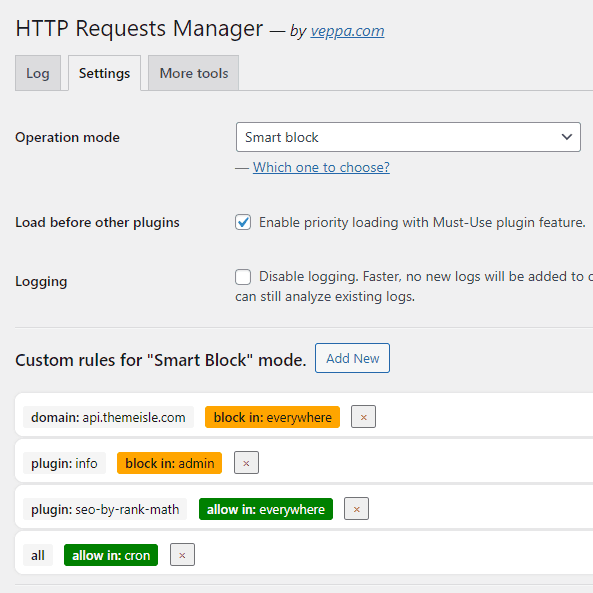Image resolution: width=593 pixels, height=593 pixels.
Task: Click the allow in: cron badge
Action: (111, 555)
